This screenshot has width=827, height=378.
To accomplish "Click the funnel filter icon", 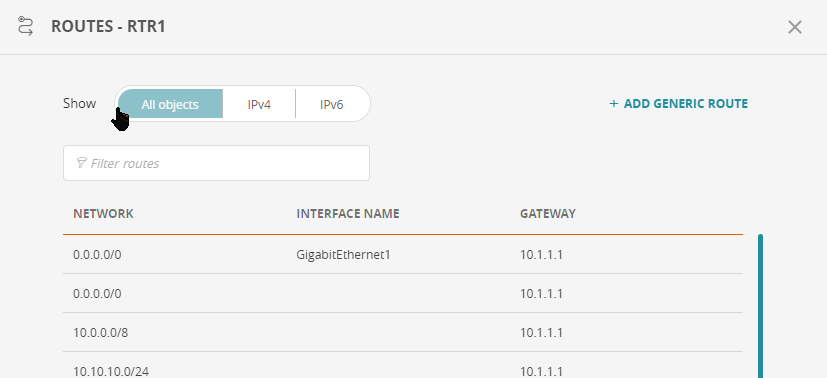I will 81,163.
